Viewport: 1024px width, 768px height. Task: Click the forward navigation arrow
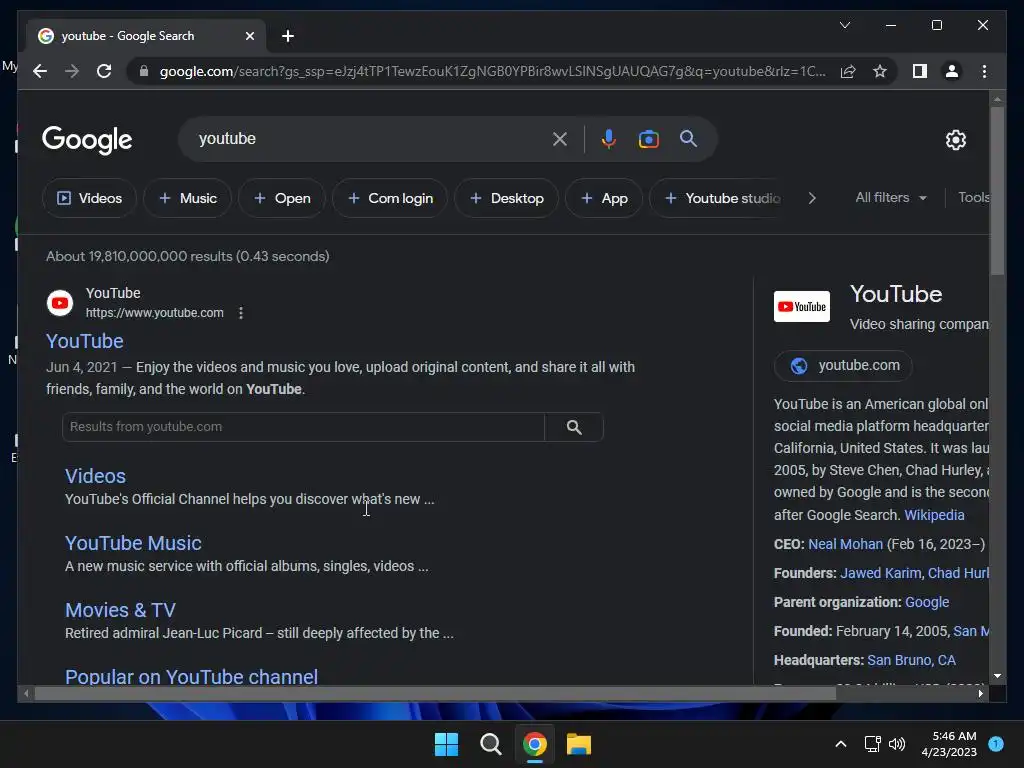(72, 71)
